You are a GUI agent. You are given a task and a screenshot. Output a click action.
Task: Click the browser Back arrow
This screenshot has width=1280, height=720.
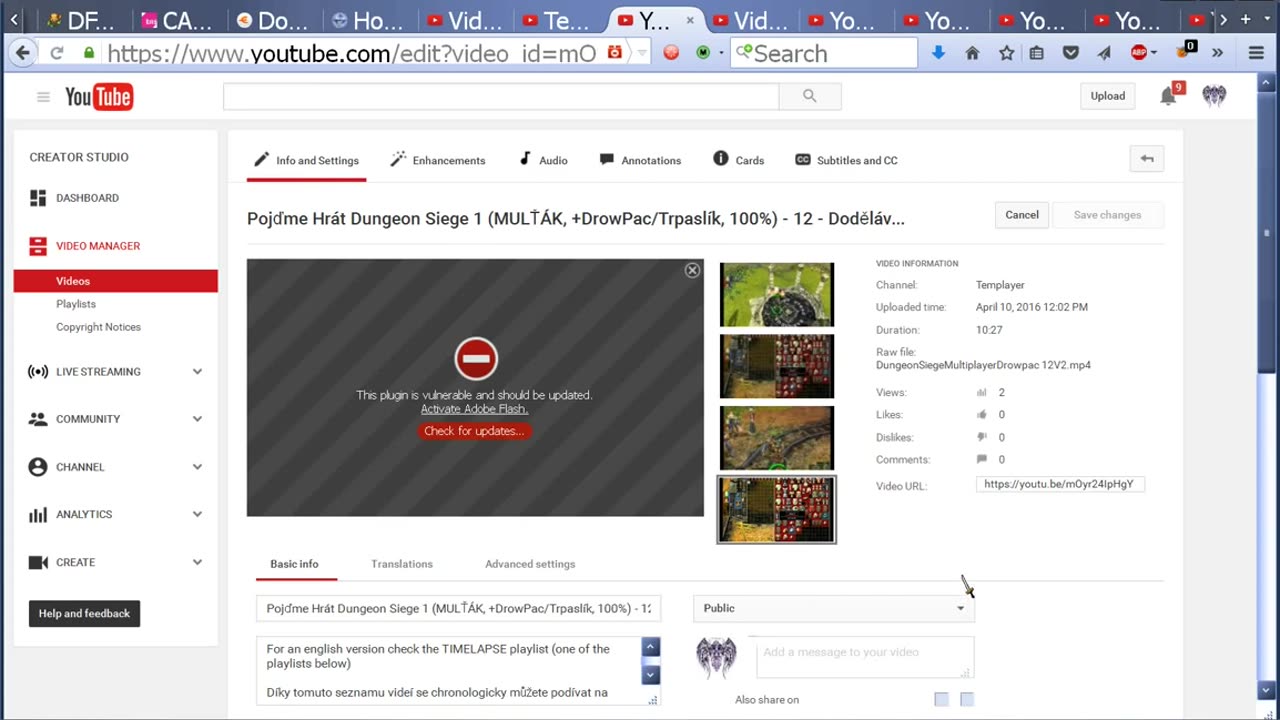pos(22,53)
